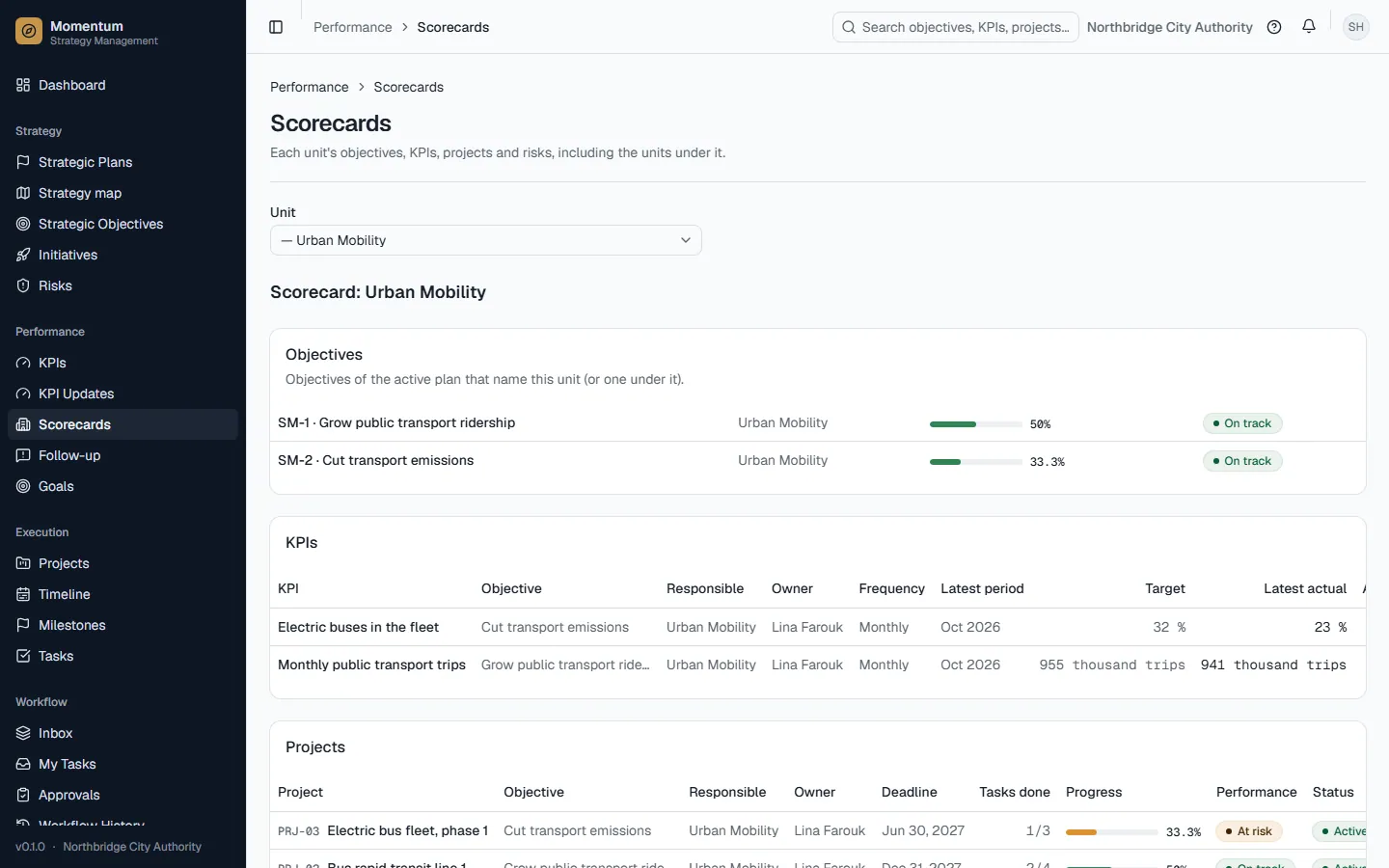Image resolution: width=1389 pixels, height=868 pixels.
Task: Click the SM-1 progress bar at 50%
Action: tap(976, 424)
